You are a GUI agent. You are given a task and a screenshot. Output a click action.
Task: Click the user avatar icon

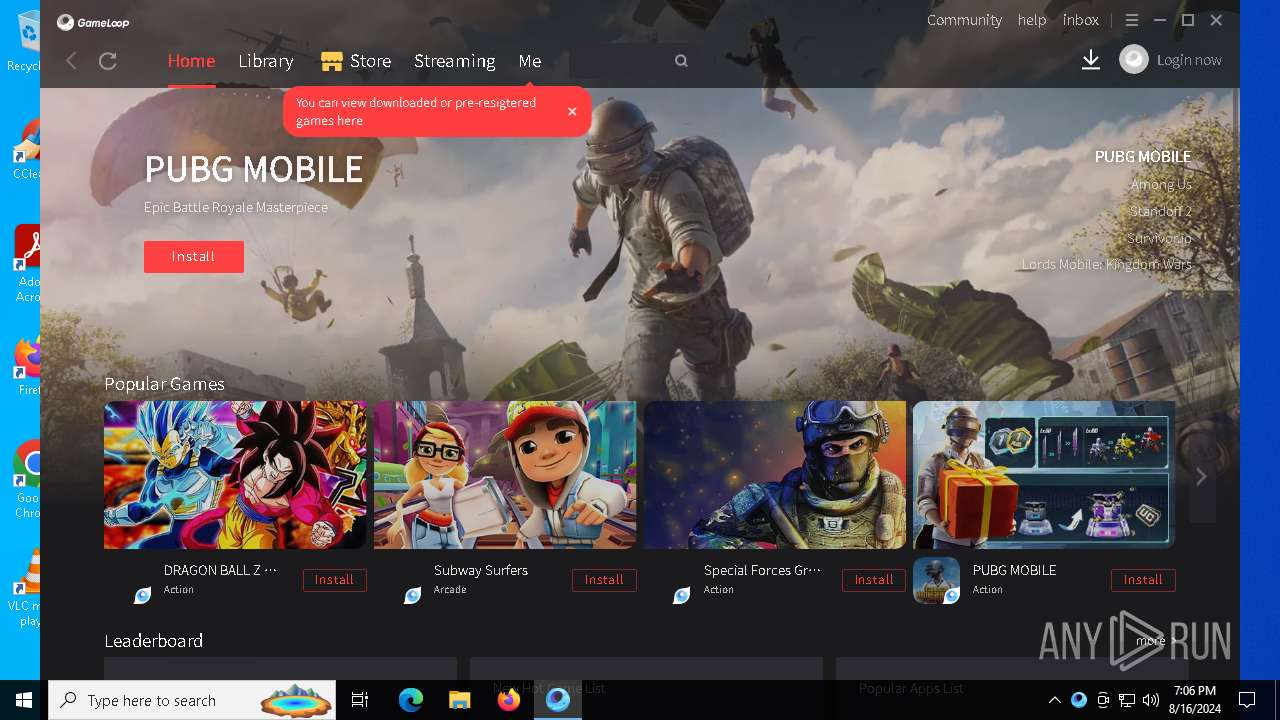click(1134, 60)
